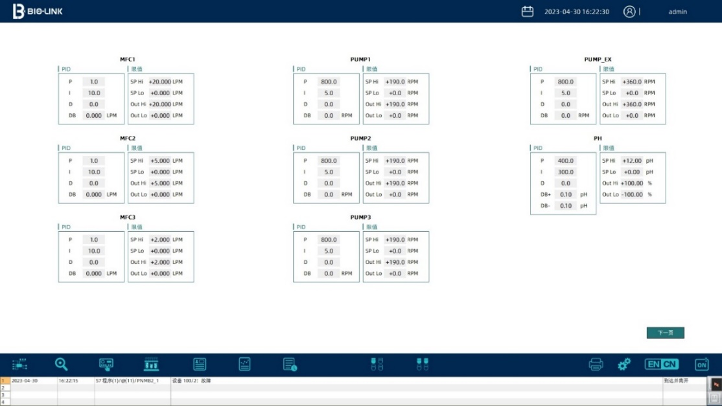Open the process overview icon at far left

pyautogui.click(x=20, y=364)
